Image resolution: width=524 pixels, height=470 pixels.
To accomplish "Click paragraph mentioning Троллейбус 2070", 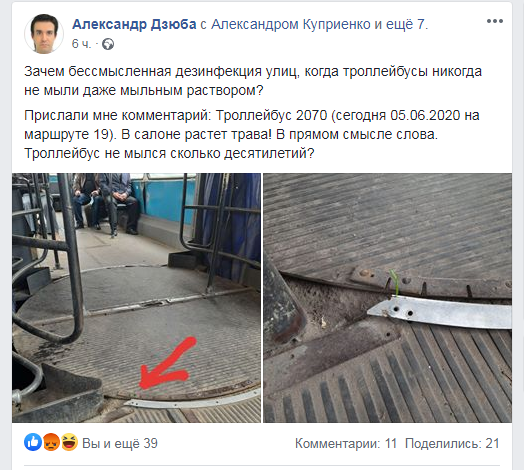I will point(252,134).
